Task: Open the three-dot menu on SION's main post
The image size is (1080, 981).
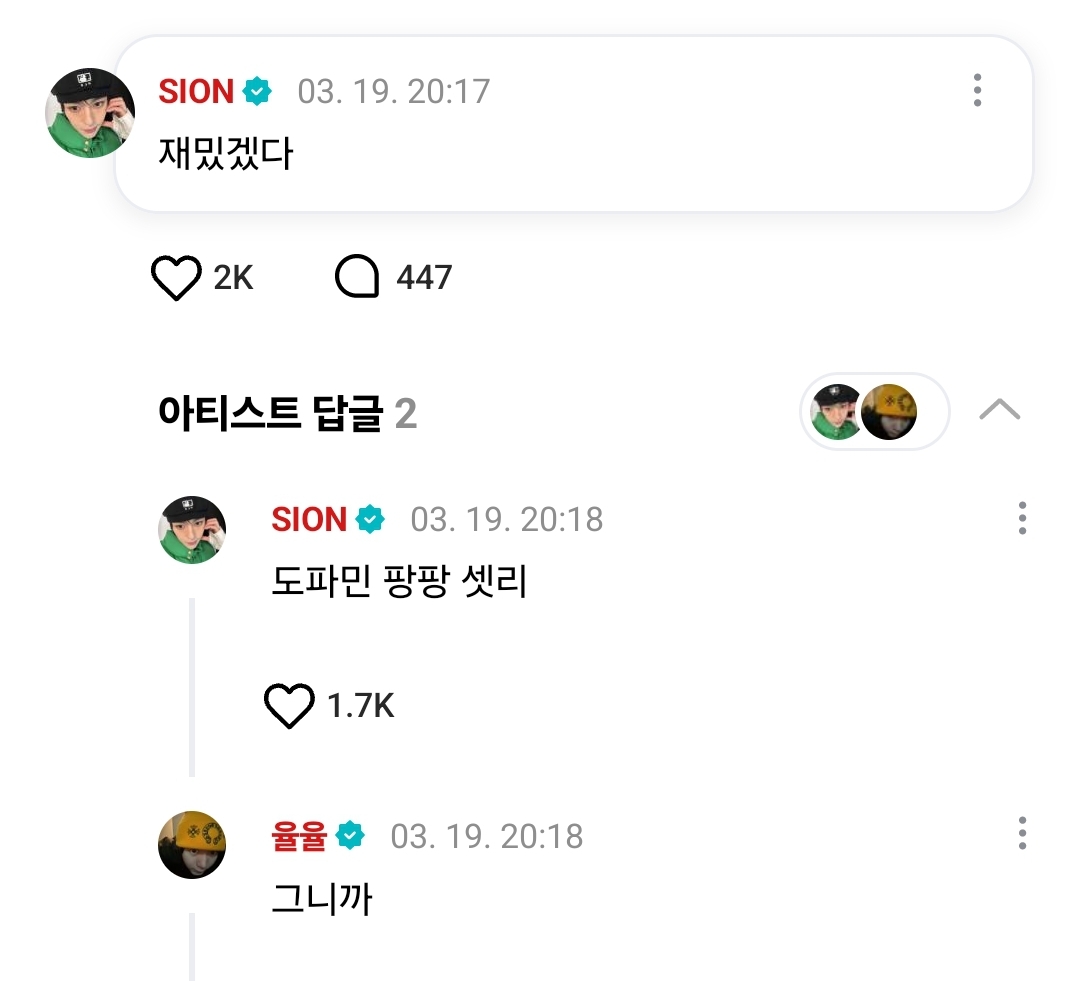Action: [977, 90]
